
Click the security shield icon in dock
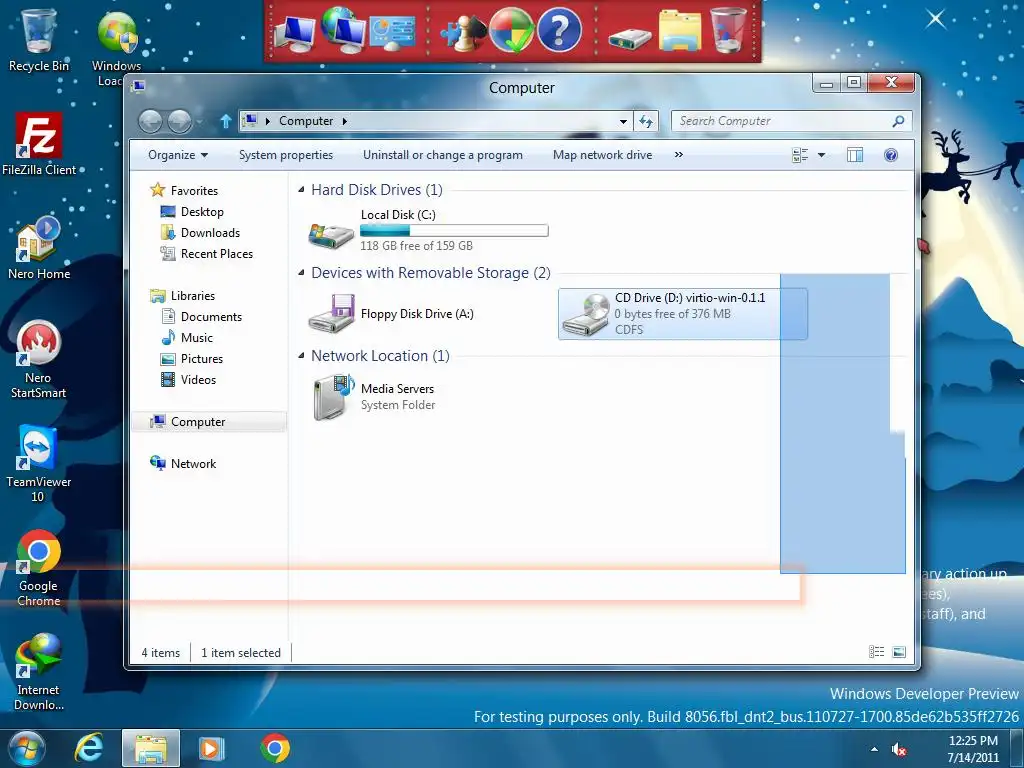512,30
